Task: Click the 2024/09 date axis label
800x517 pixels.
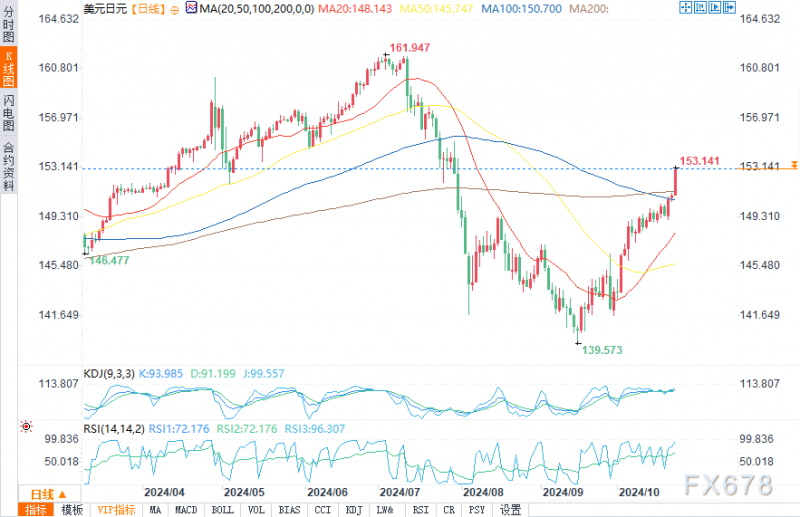Action: [563, 493]
